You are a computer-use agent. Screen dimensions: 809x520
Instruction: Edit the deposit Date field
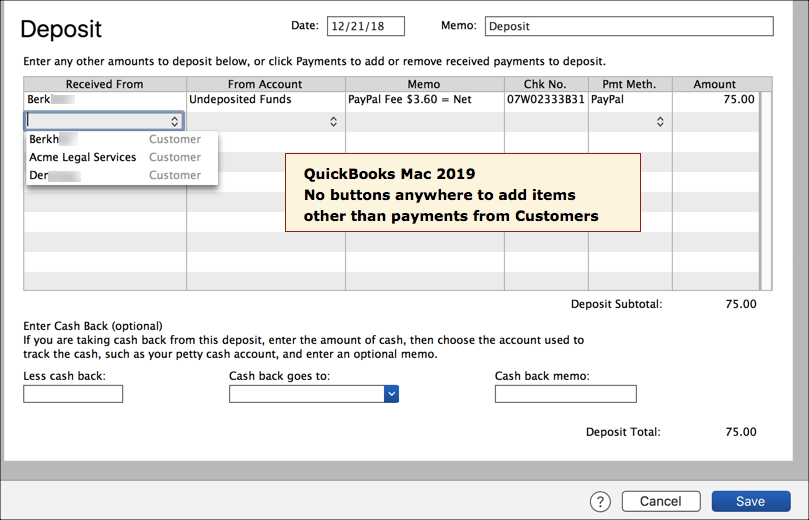point(365,26)
